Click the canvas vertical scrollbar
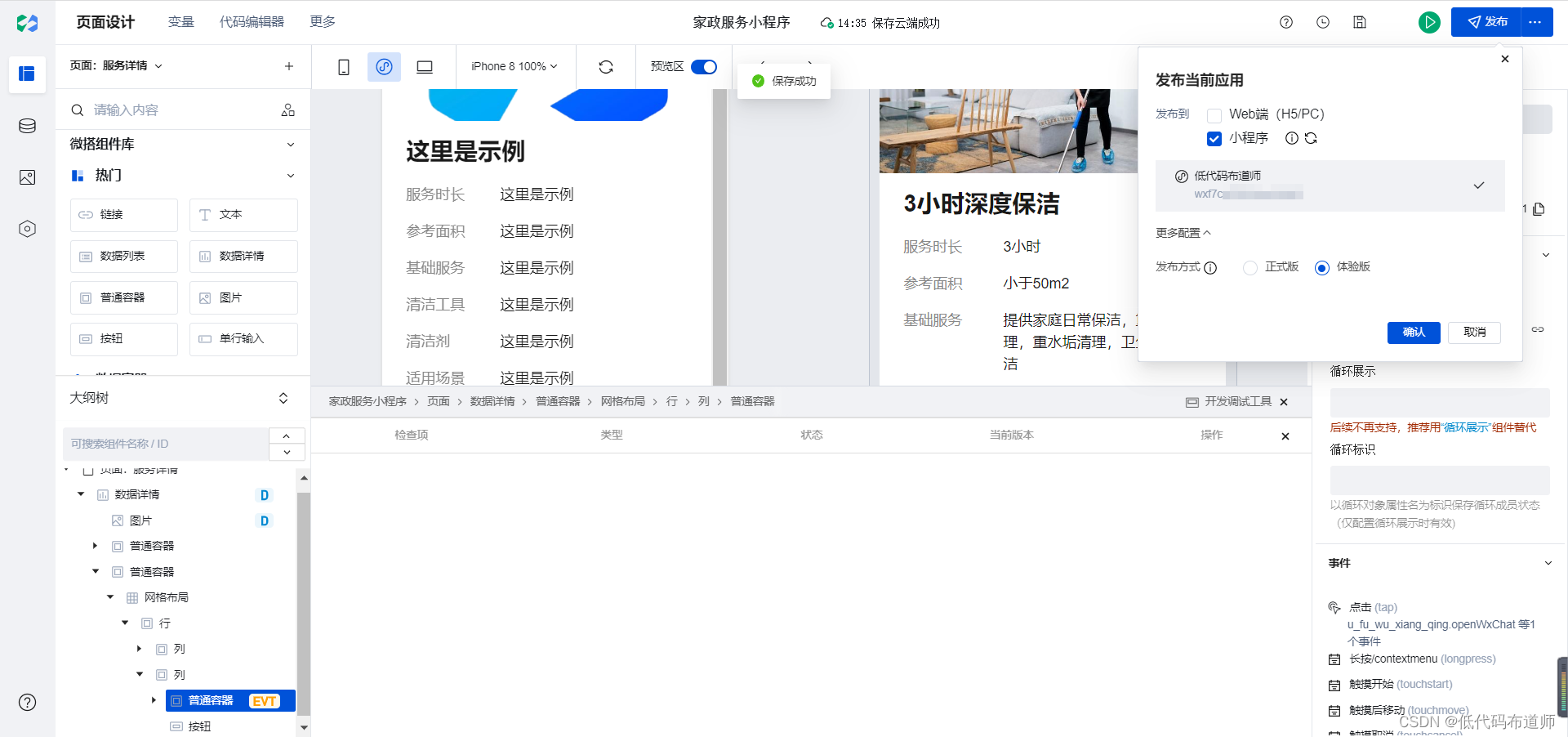The image size is (1568, 737). 719,237
